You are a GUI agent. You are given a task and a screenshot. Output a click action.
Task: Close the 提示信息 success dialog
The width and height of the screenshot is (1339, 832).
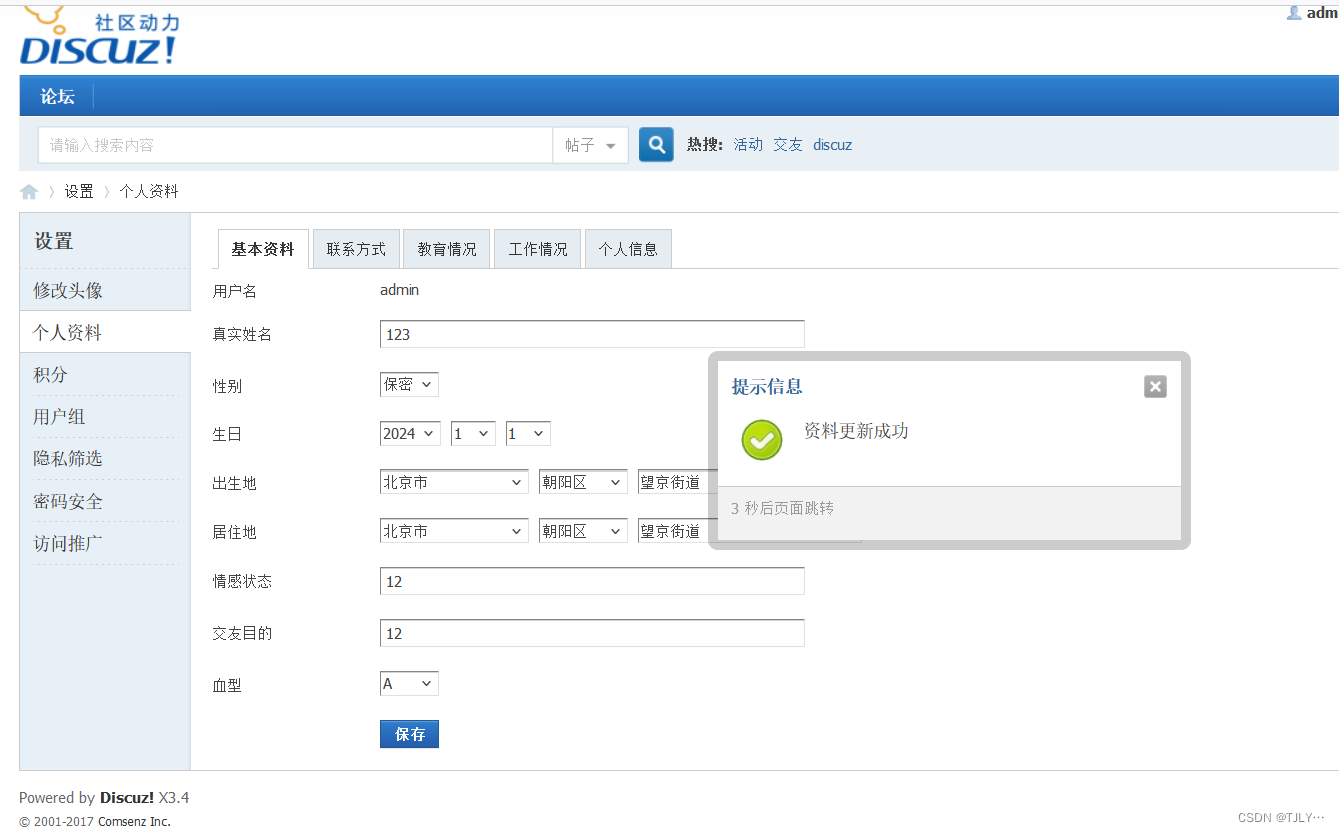pyautogui.click(x=1155, y=386)
